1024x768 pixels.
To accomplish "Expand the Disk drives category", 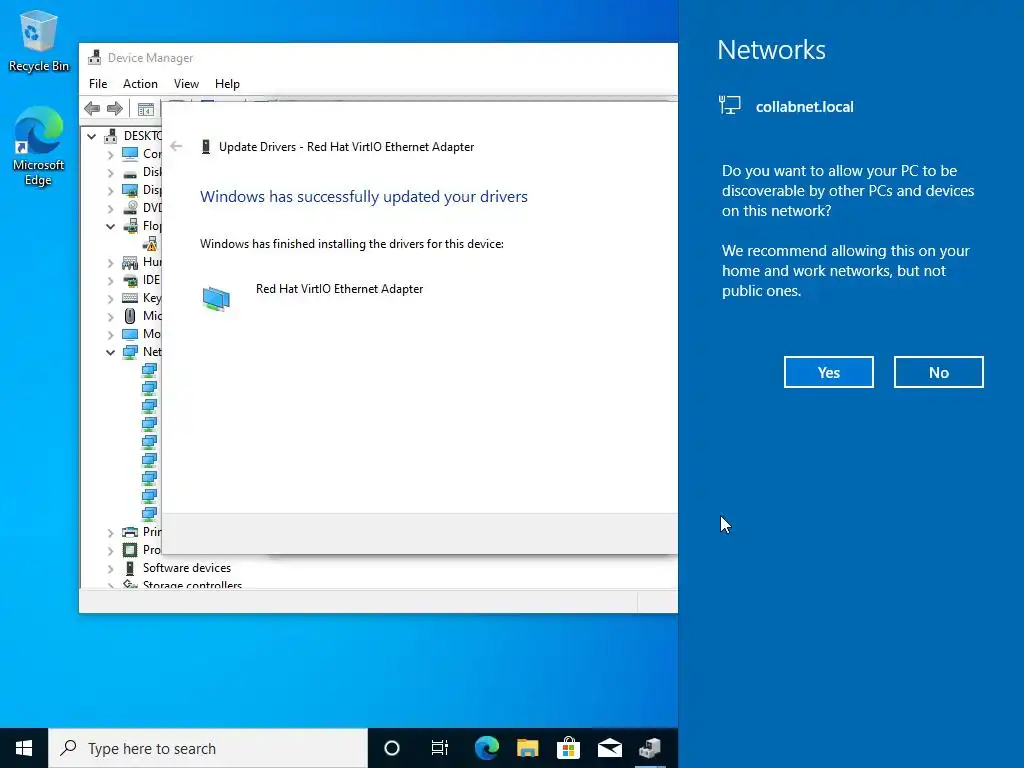I will pyautogui.click(x=110, y=172).
